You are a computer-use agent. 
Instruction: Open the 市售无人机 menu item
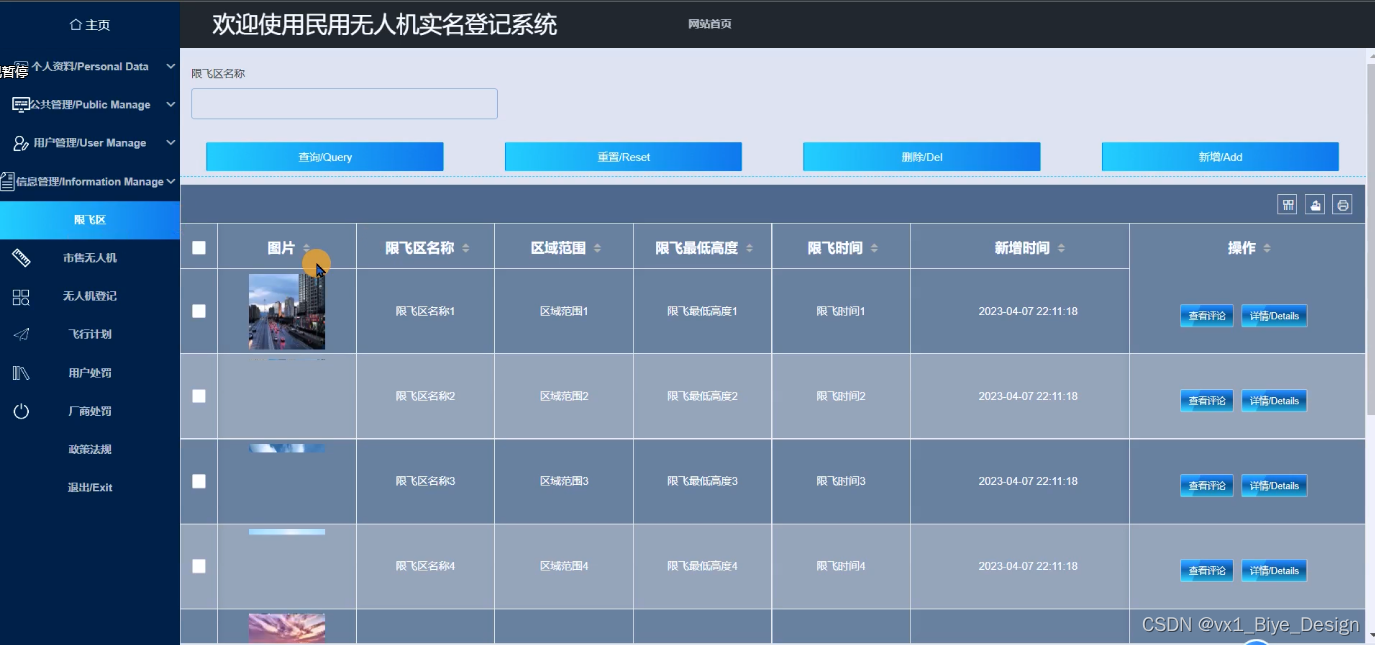pyautogui.click(x=90, y=258)
